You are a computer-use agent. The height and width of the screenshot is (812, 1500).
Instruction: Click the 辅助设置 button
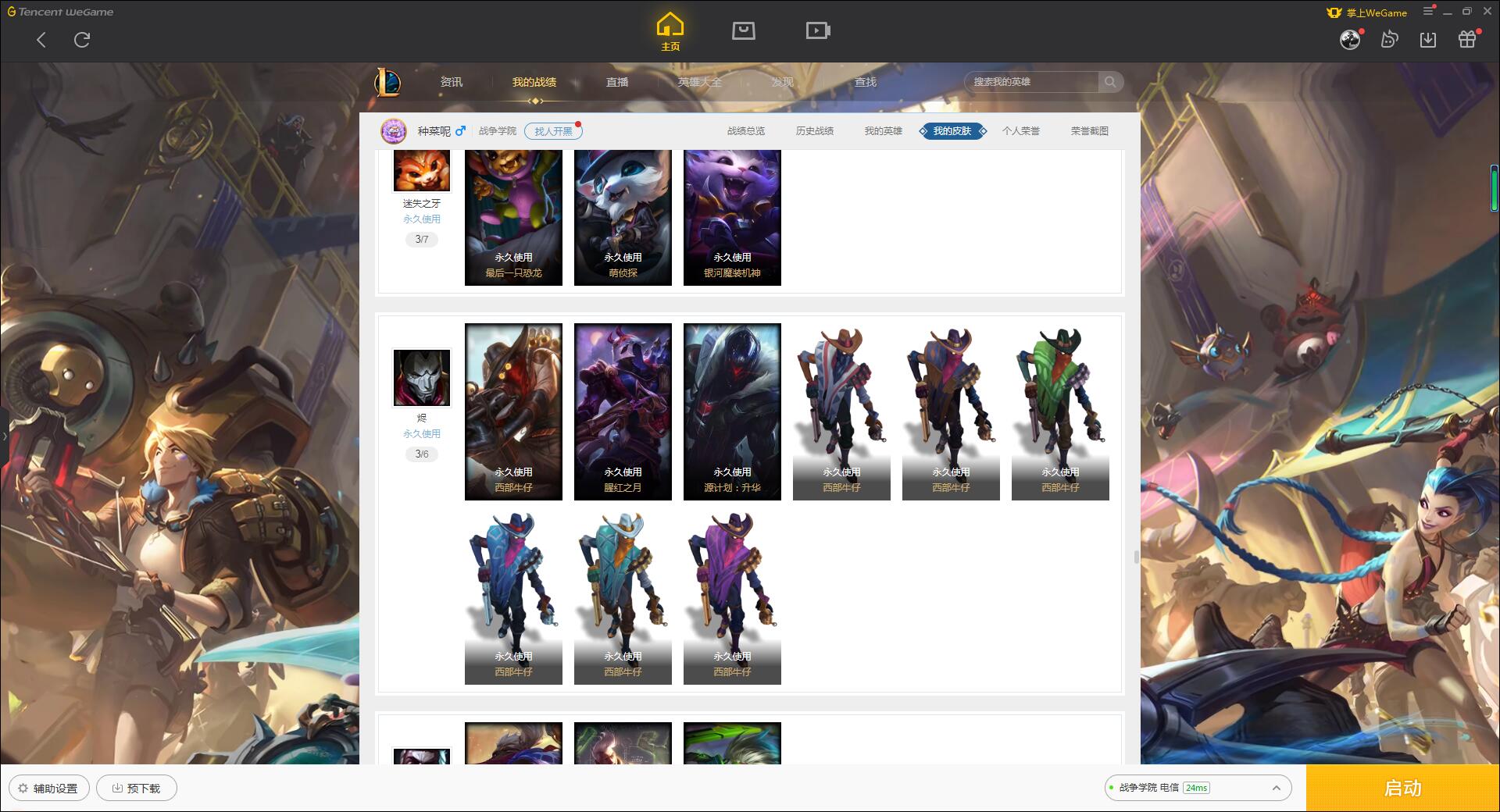click(x=48, y=788)
